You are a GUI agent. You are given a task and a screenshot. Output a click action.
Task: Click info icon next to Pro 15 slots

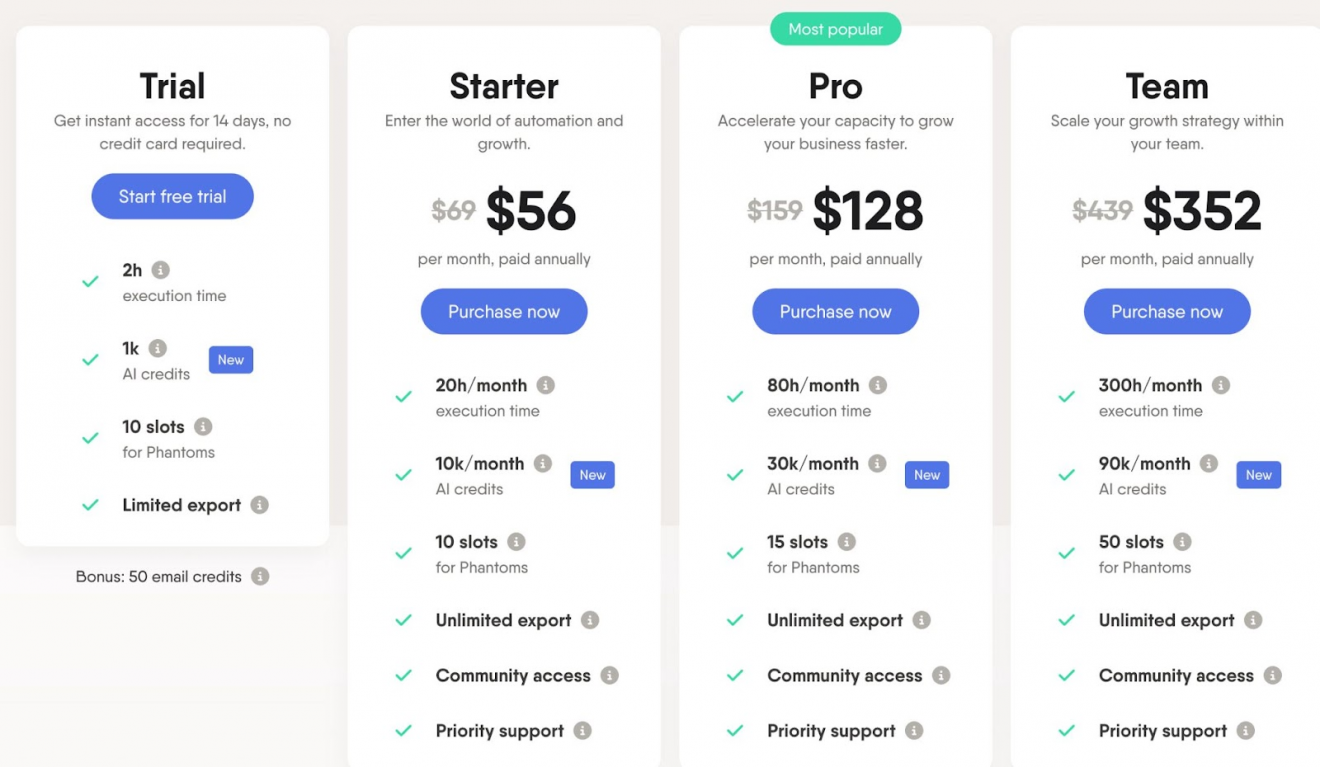click(x=846, y=542)
